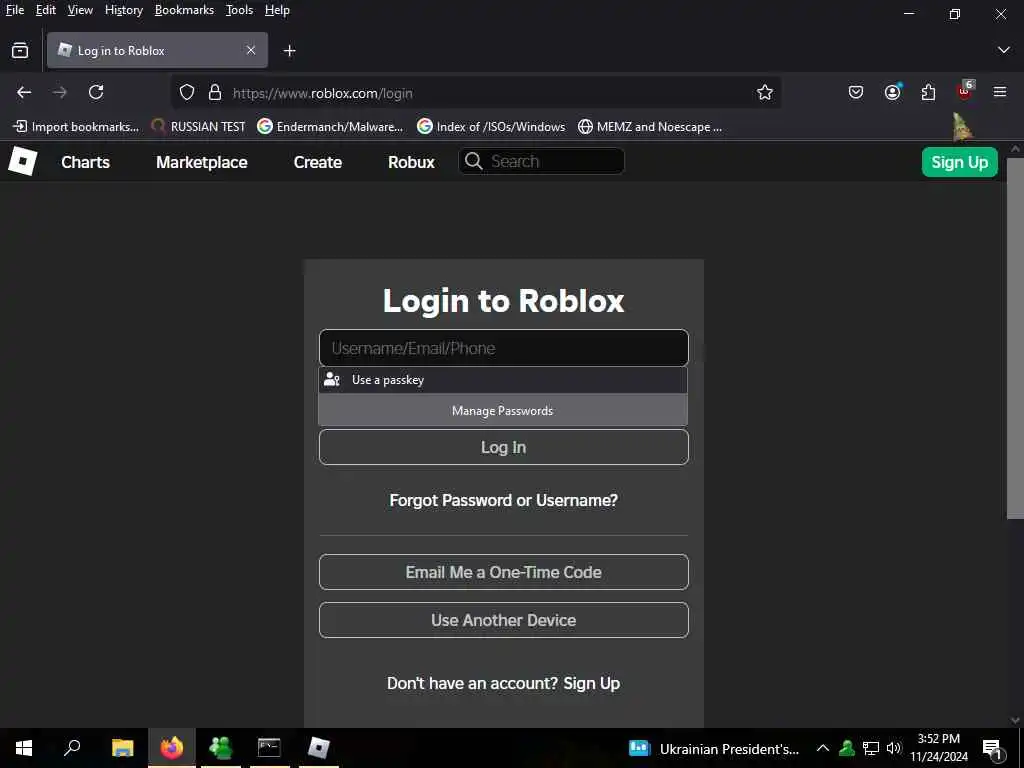The width and height of the screenshot is (1024, 768).
Task: Select the Log in to Roblox tab
Action: [x=157, y=50]
